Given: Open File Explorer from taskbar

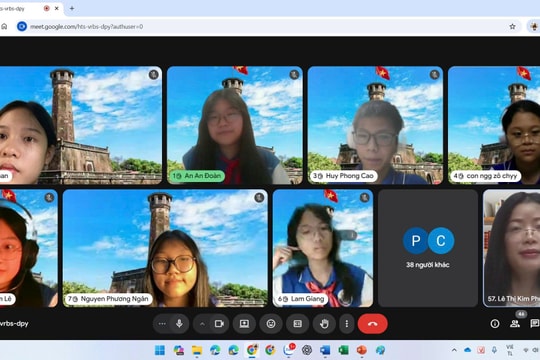Looking at the screenshot, I should tap(197, 350).
